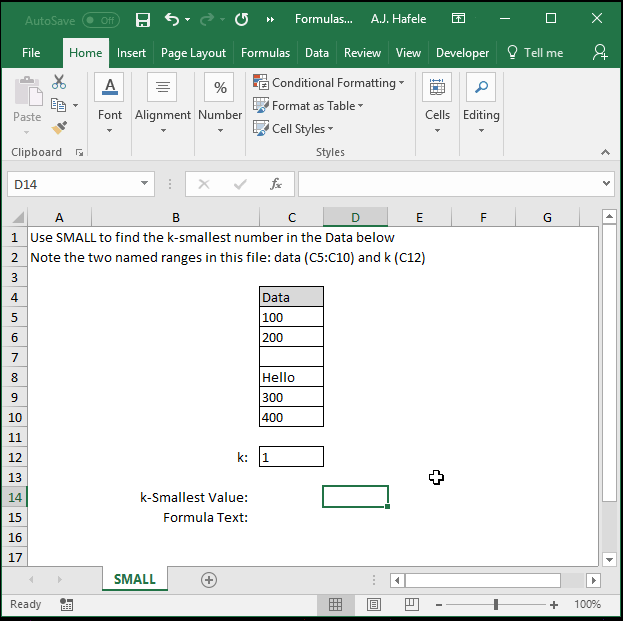This screenshot has height=621, width=623.
Task: Click zoom out minus button
Action: click(439, 605)
